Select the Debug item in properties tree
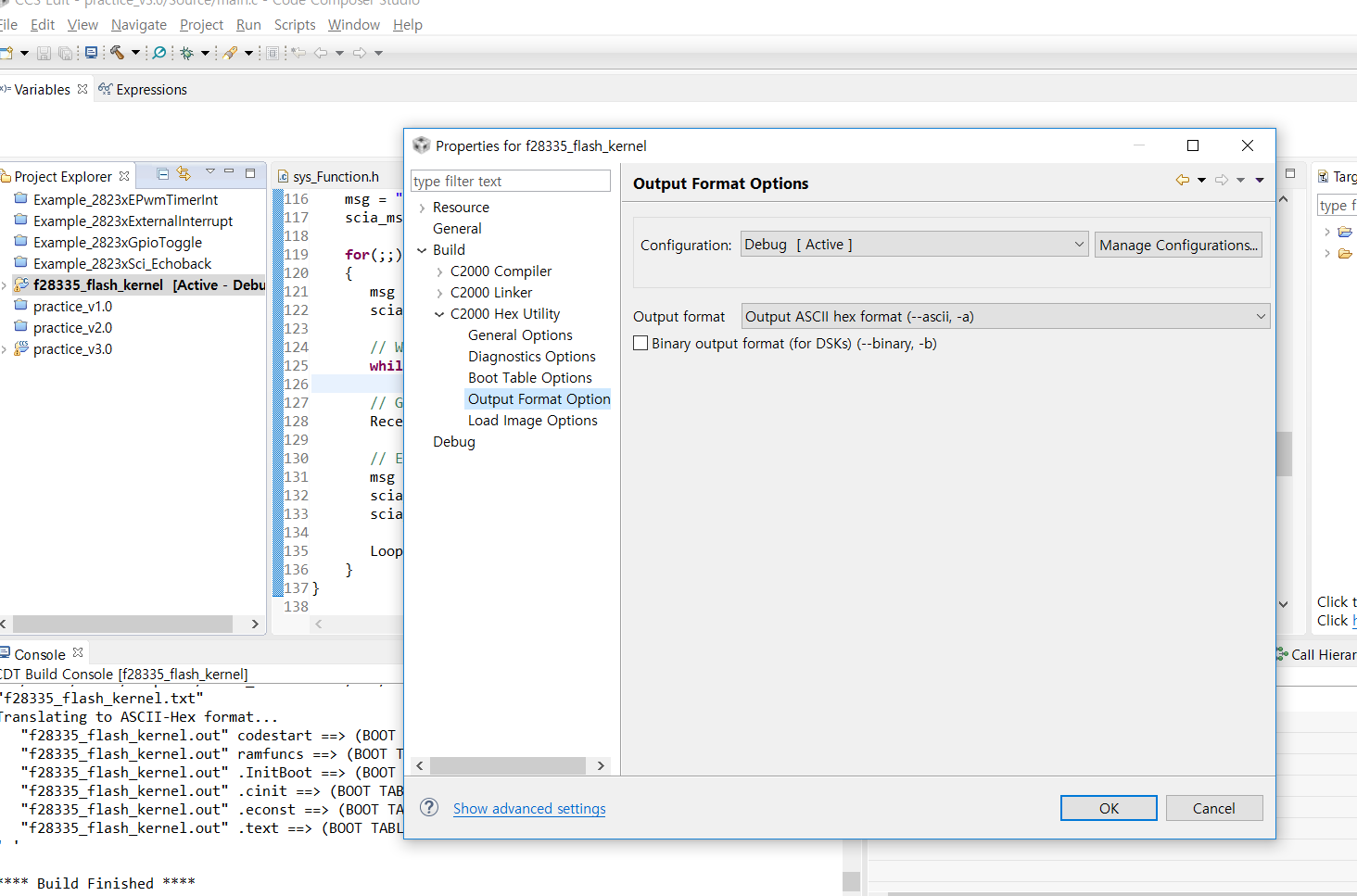The image size is (1357, 896). (454, 442)
